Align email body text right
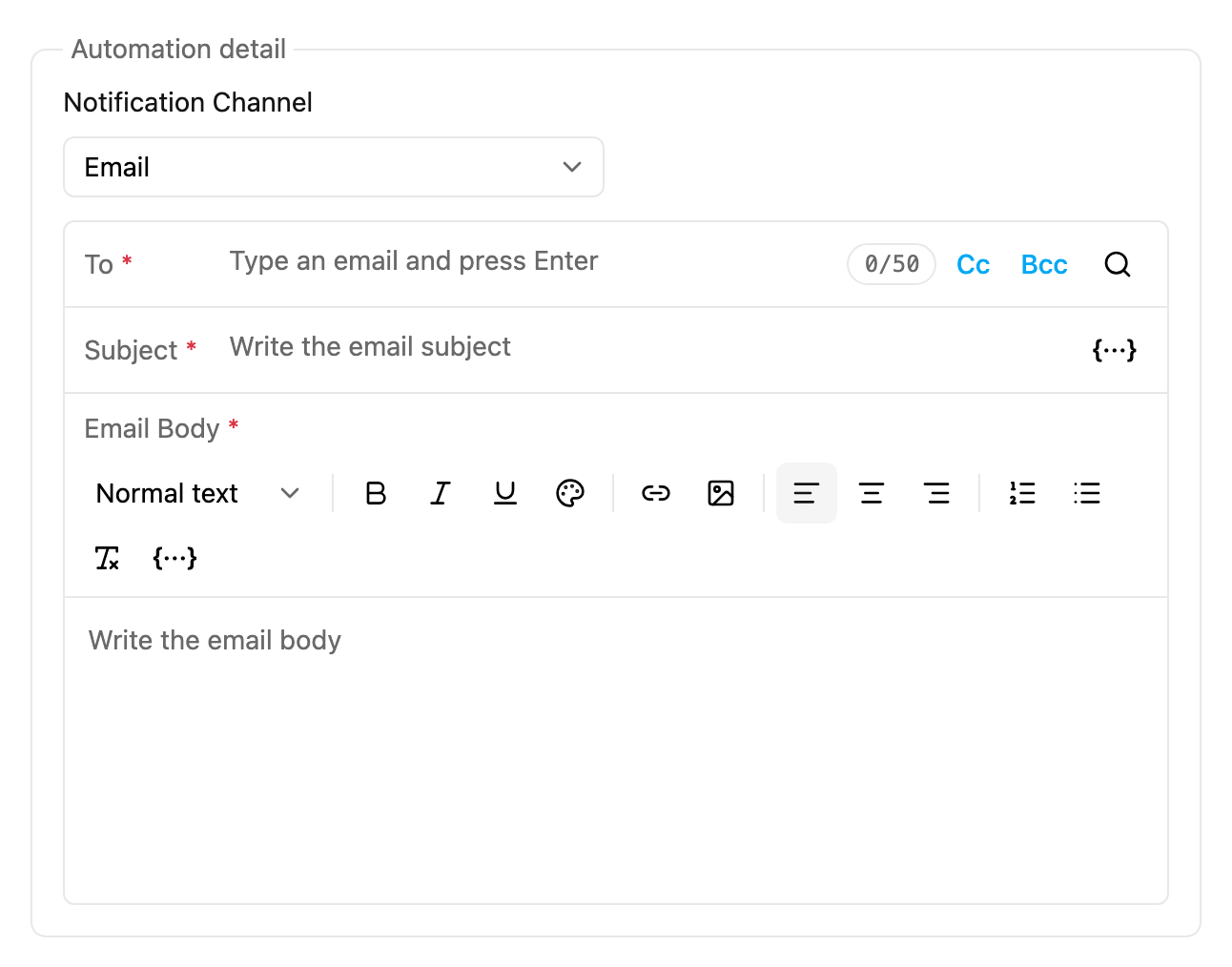 tap(936, 493)
